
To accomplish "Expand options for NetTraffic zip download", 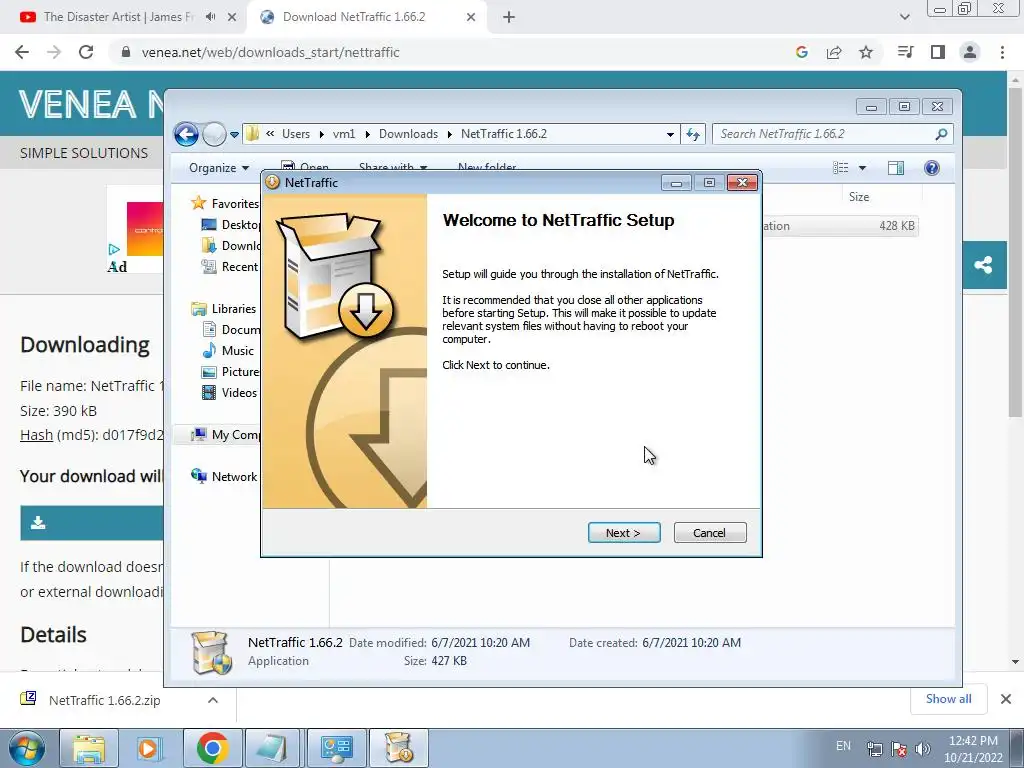I will tap(213, 700).
